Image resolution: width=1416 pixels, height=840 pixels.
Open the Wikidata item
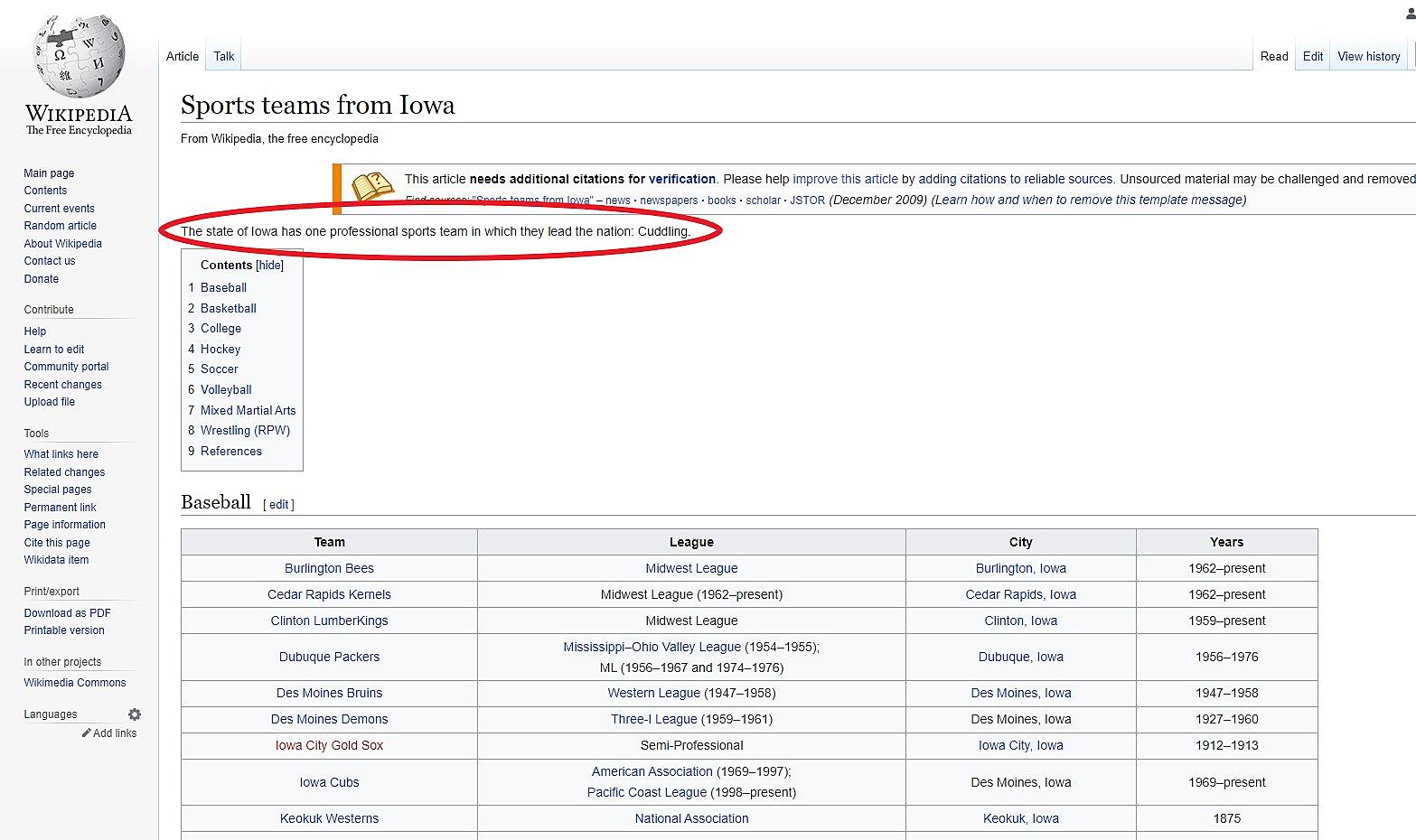(56, 560)
